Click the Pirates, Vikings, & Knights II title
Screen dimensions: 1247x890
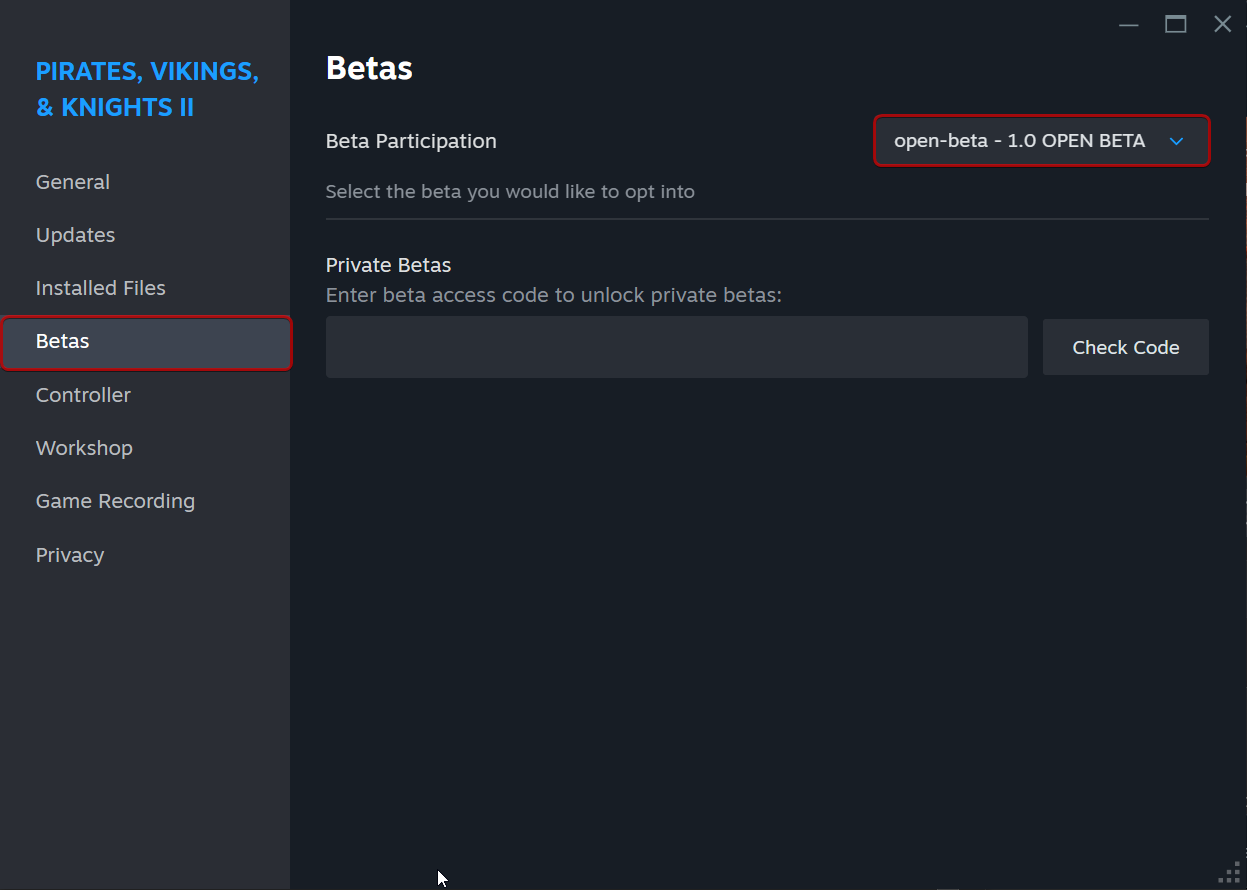(147, 89)
